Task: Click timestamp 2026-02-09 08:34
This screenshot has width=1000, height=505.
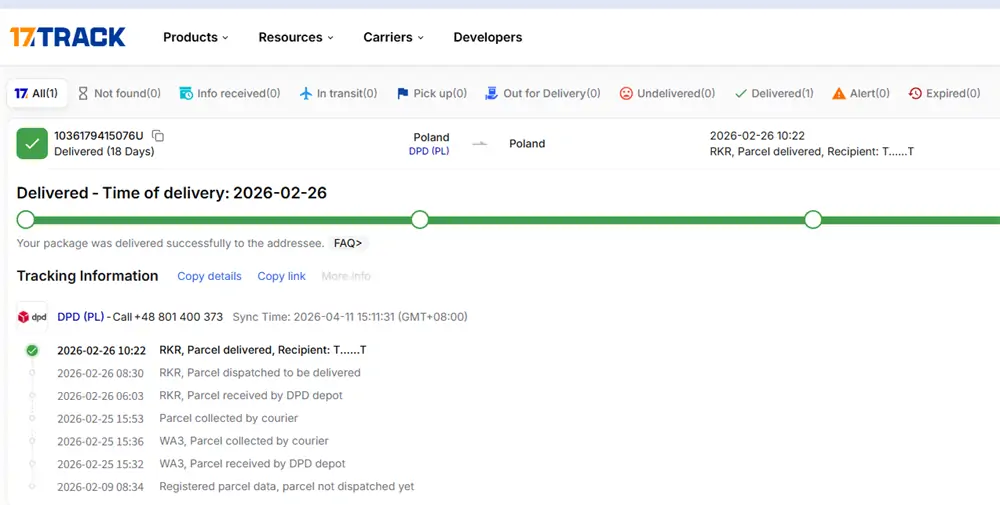Action: [x=100, y=487]
